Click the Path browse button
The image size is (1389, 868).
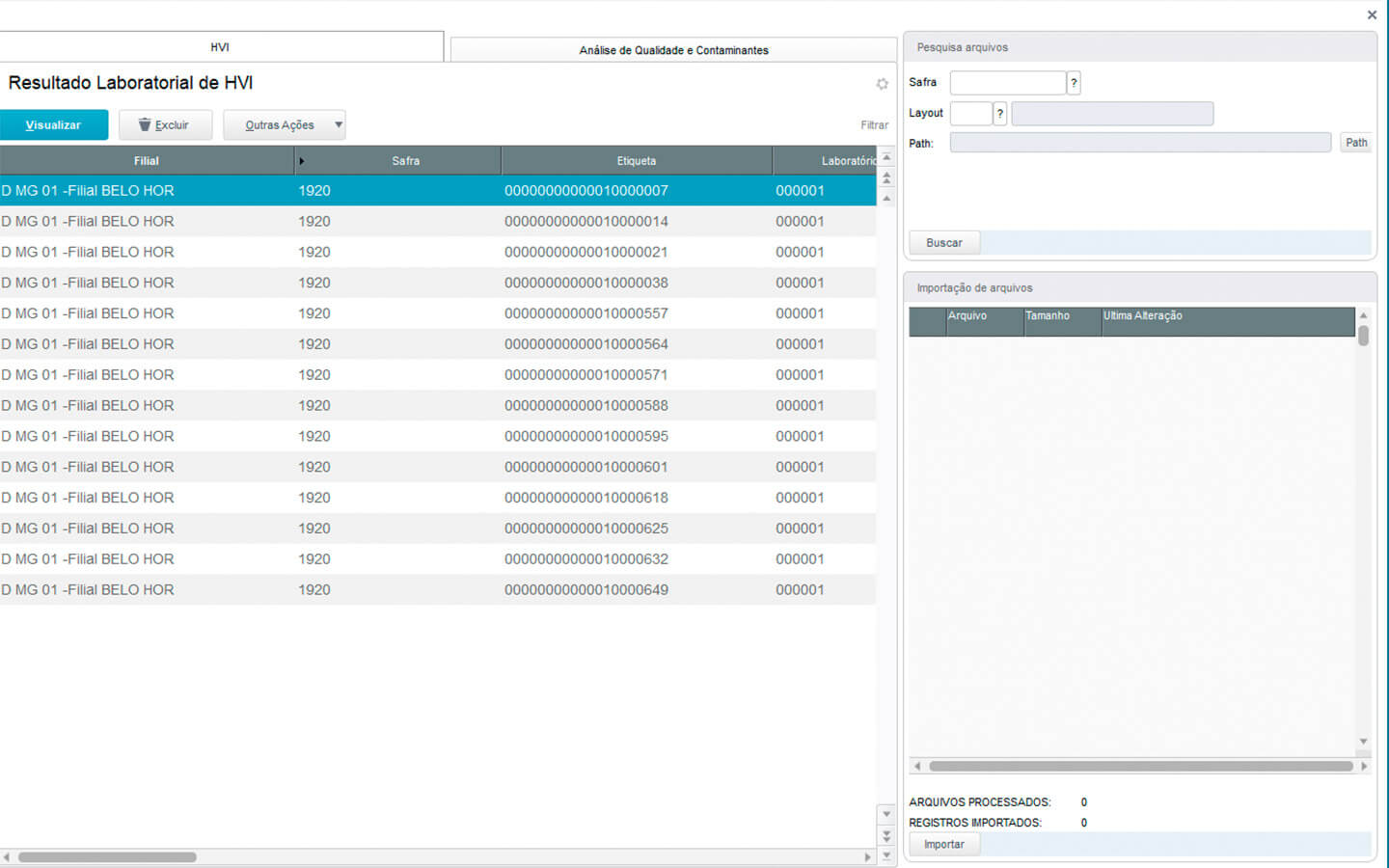coord(1356,143)
